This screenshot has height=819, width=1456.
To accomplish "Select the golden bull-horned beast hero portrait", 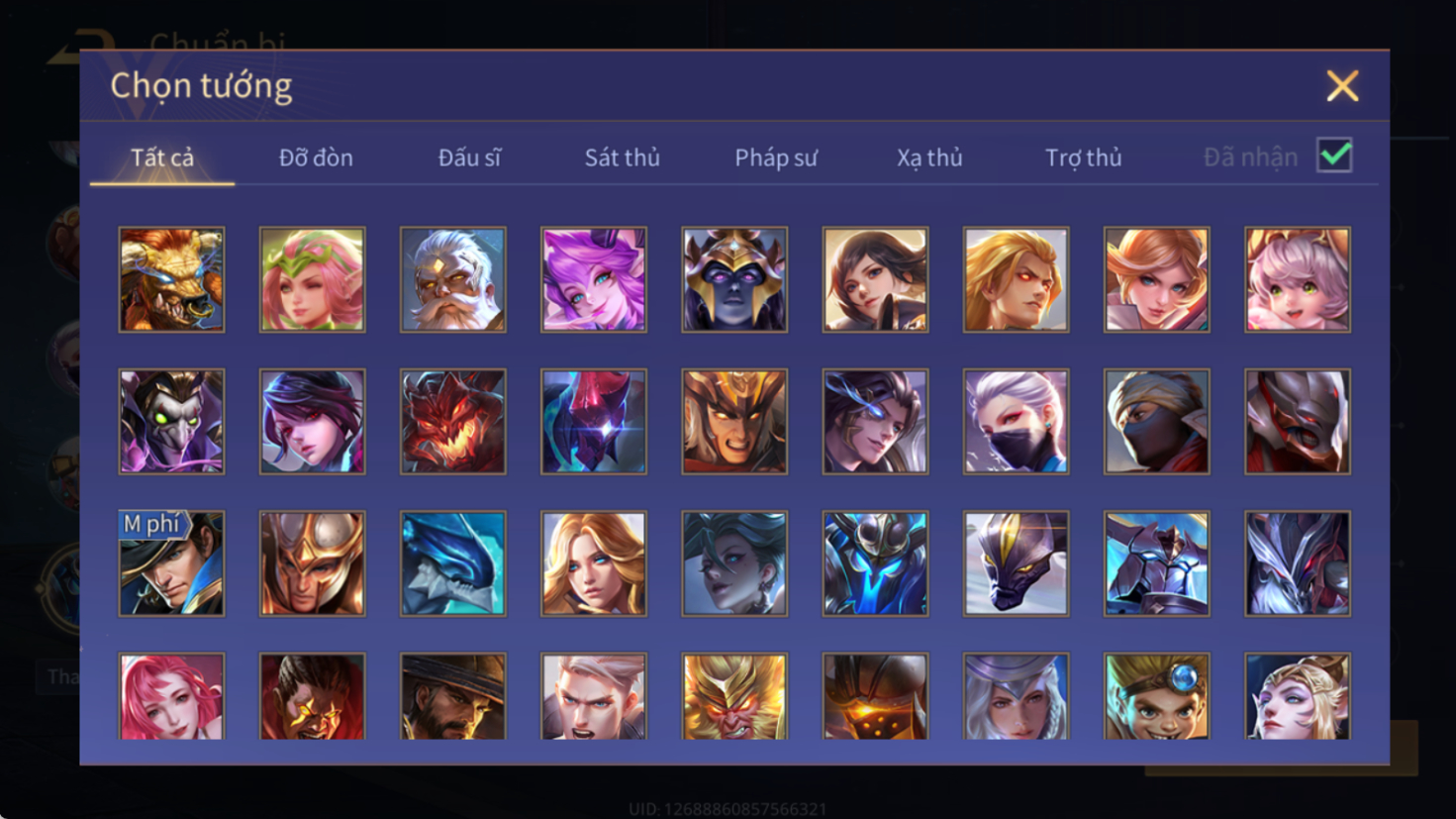I will [x=171, y=279].
